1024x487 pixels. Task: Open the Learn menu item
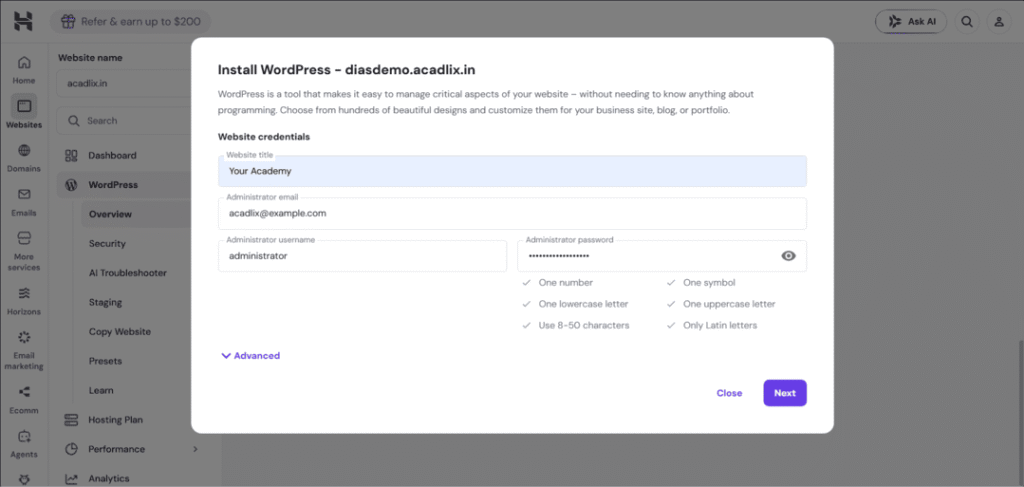click(x=101, y=390)
